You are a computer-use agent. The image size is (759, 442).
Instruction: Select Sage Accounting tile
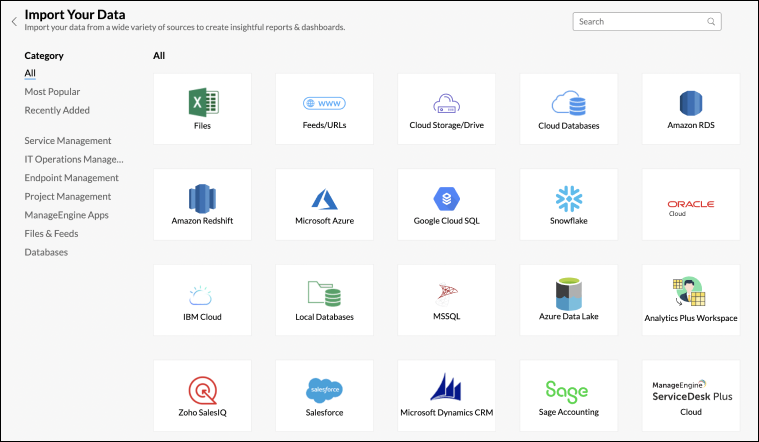(568, 395)
